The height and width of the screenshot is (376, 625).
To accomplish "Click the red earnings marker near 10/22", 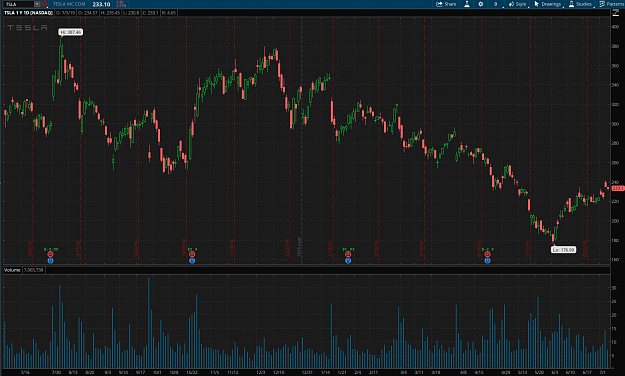I will coord(192,254).
